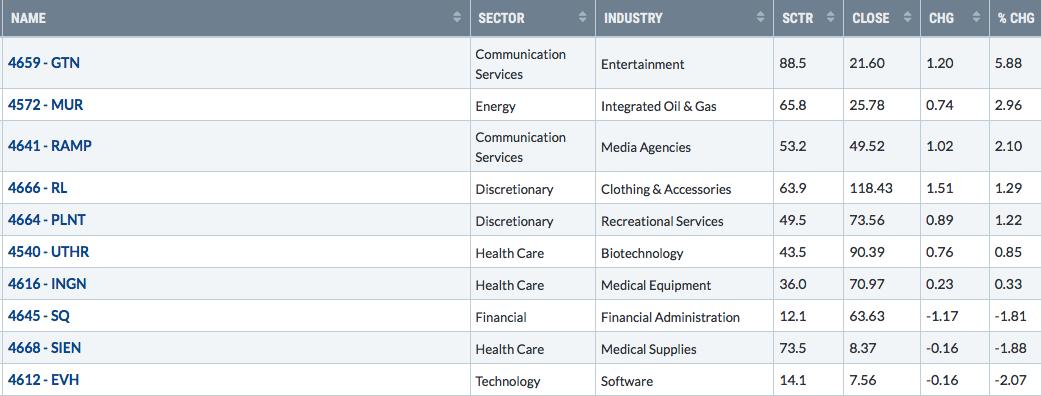Click the INDUSTRY header text

[633, 19]
